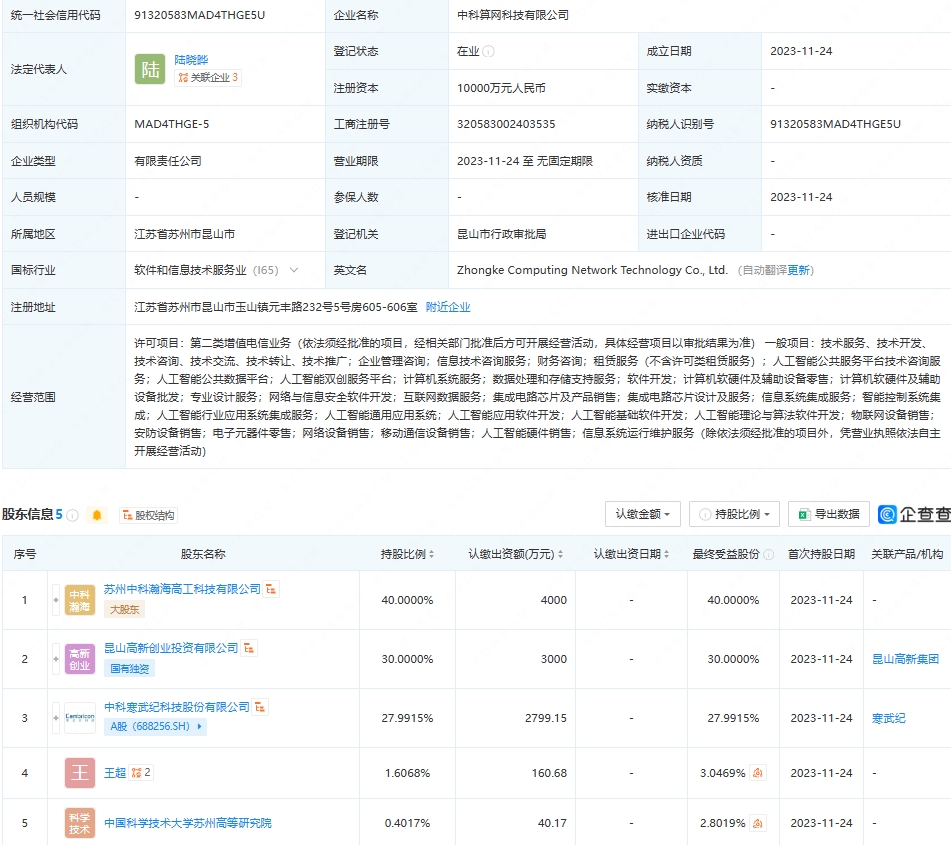Expand the 国标行业 software industry chevron
951x845 pixels.
click(294, 270)
